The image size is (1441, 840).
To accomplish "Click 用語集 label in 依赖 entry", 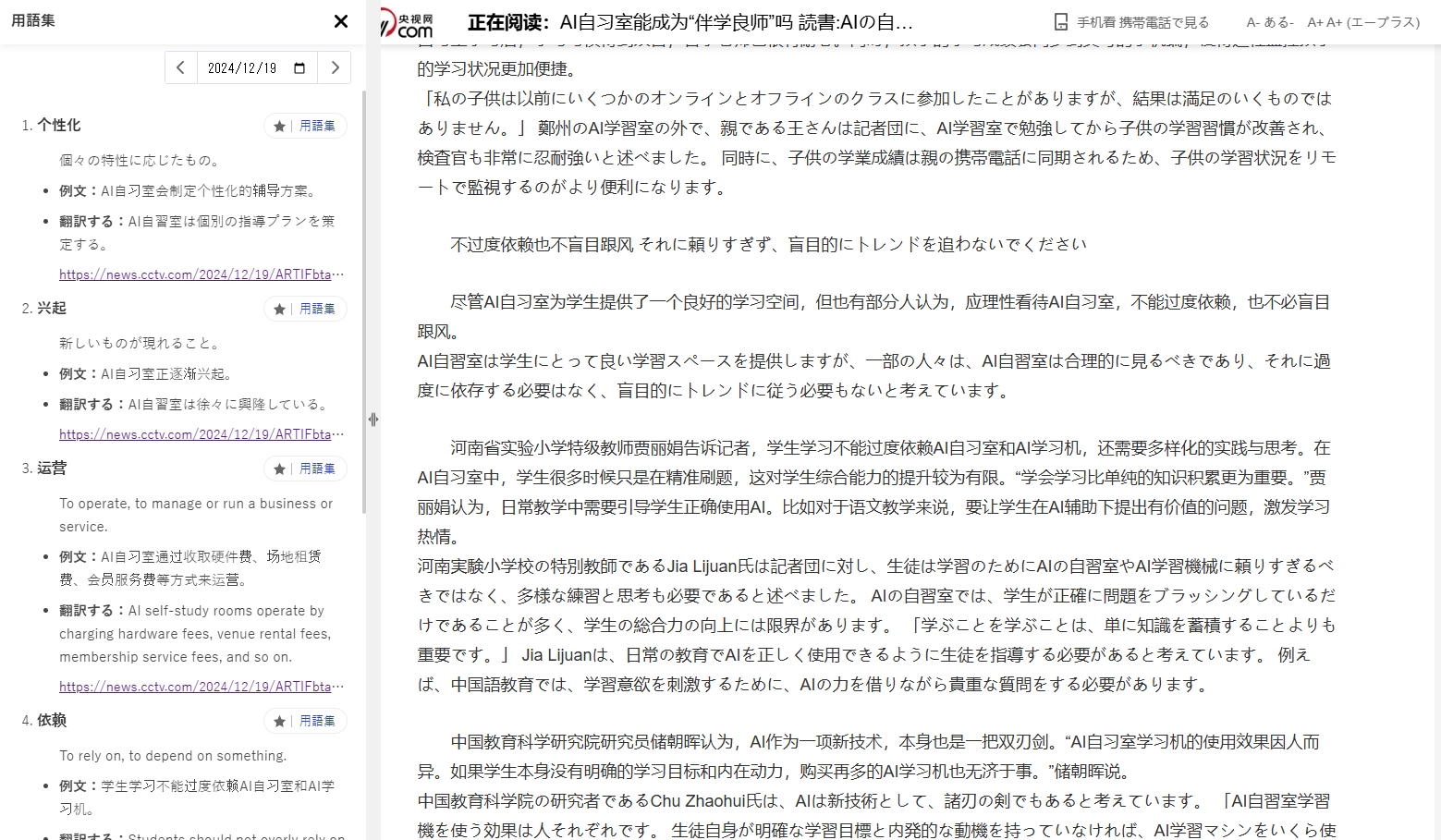I will point(317,722).
